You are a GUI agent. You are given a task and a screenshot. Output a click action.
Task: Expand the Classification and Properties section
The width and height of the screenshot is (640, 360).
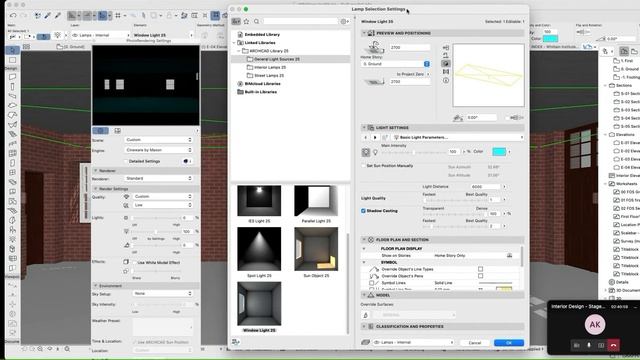(364, 327)
